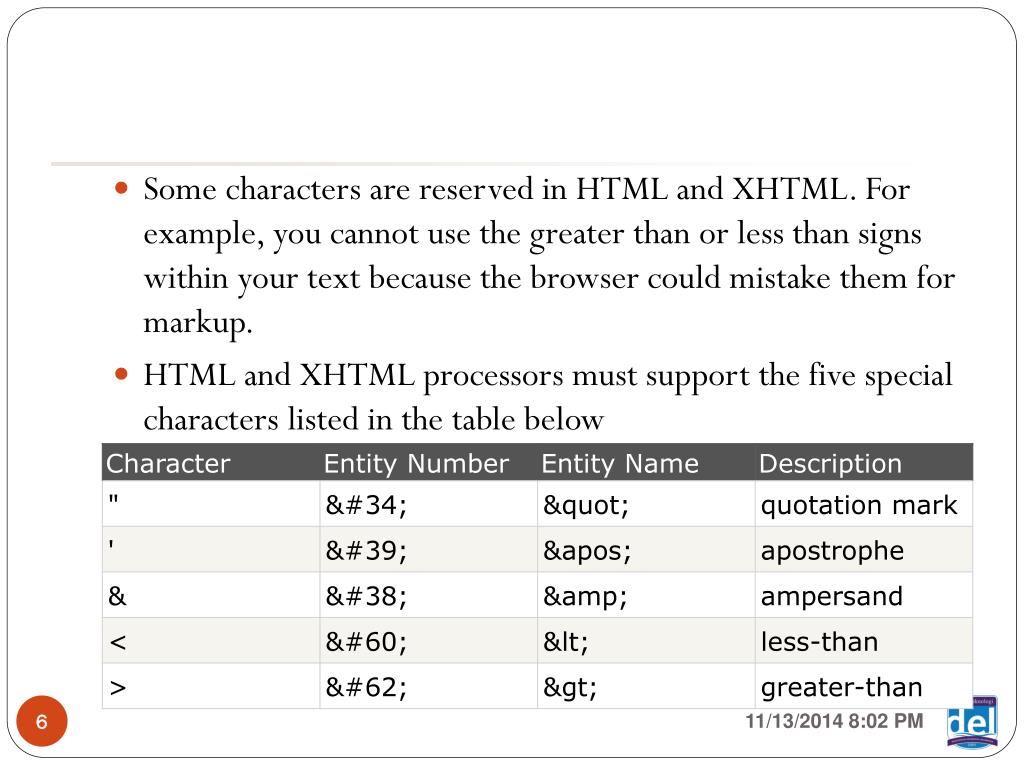The image size is (1024, 768).
Task: Click the second orange bullet point
Action: [121, 375]
